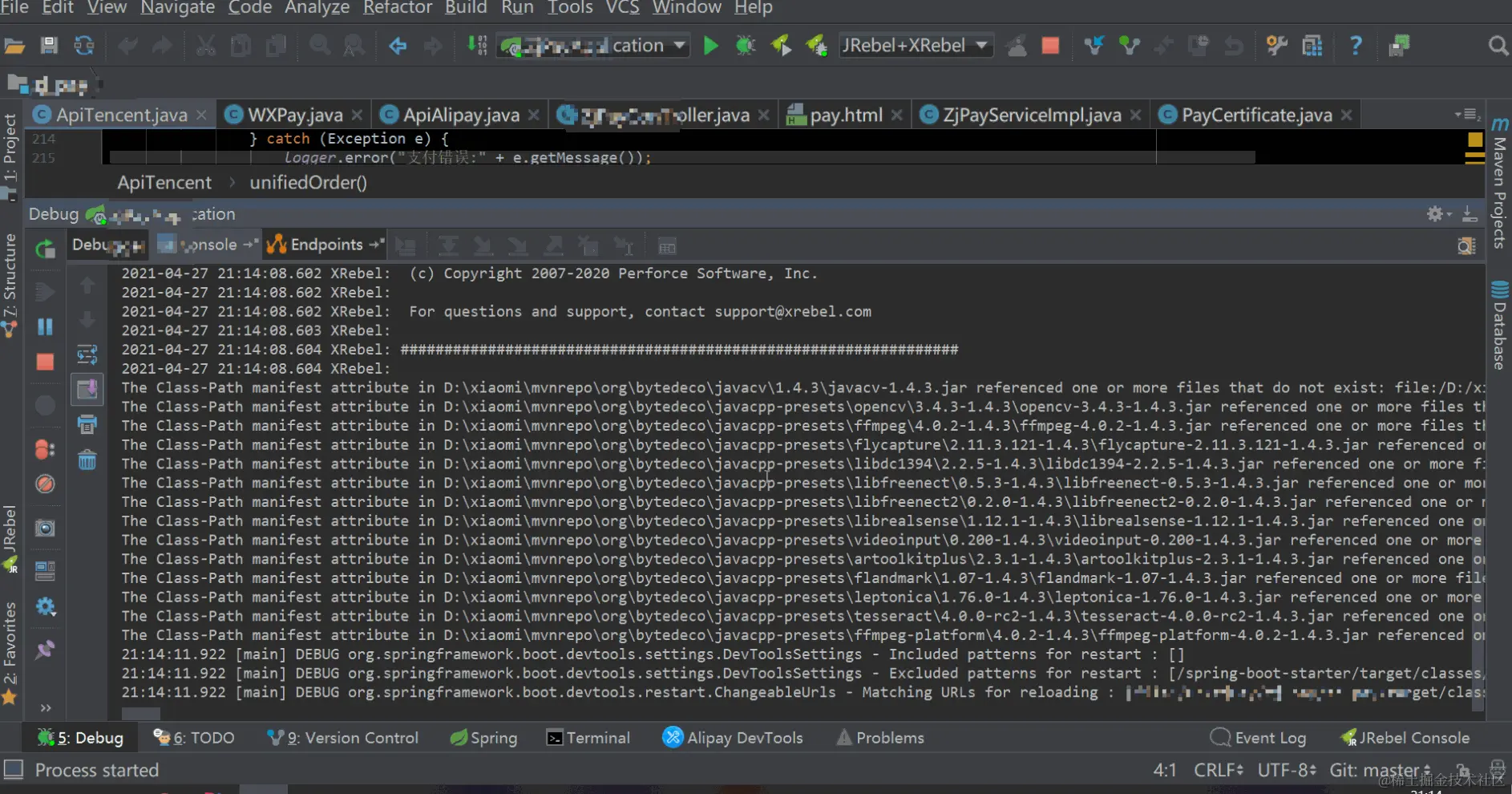The image size is (1512, 794).
Task: Open the Search Everywhere magnifier icon
Action: [1498, 46]
